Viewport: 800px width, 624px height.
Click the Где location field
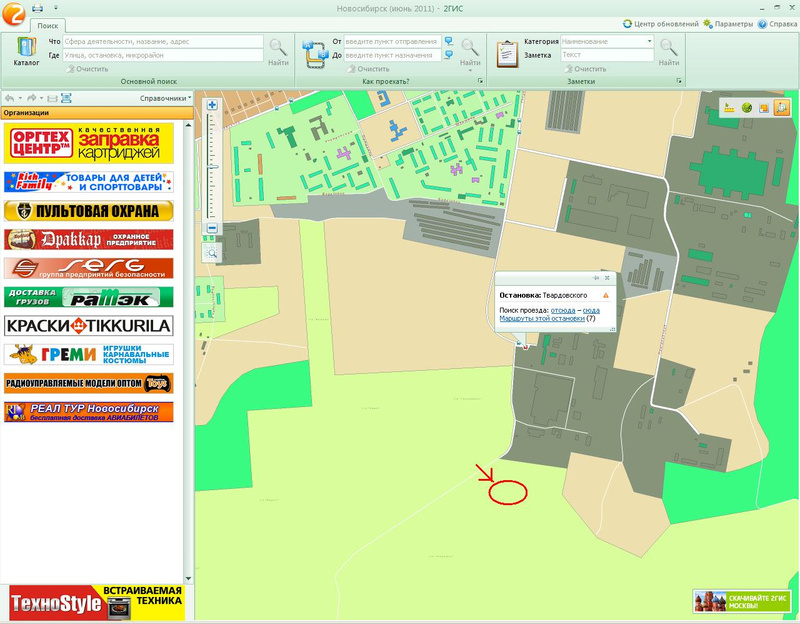(x=163, y=55)
